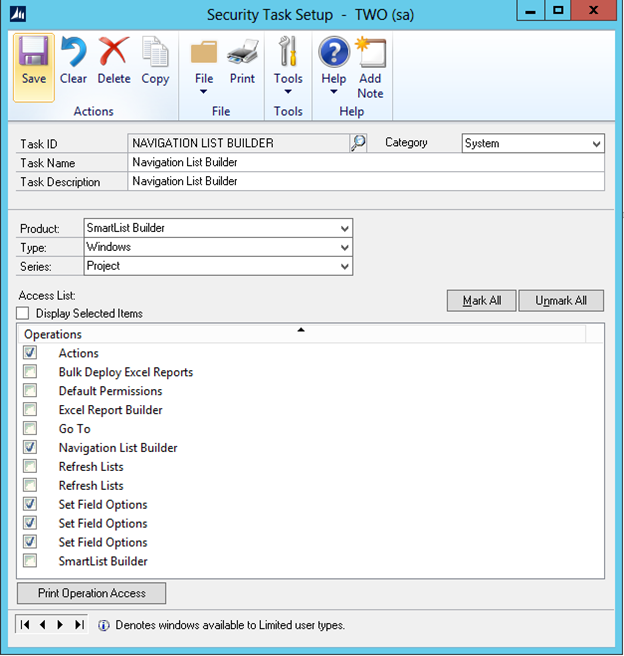Viewport: 624px width, 656px height.
Task: Click the Dynamics GP logo in title bar
Action: click(18, 15)
